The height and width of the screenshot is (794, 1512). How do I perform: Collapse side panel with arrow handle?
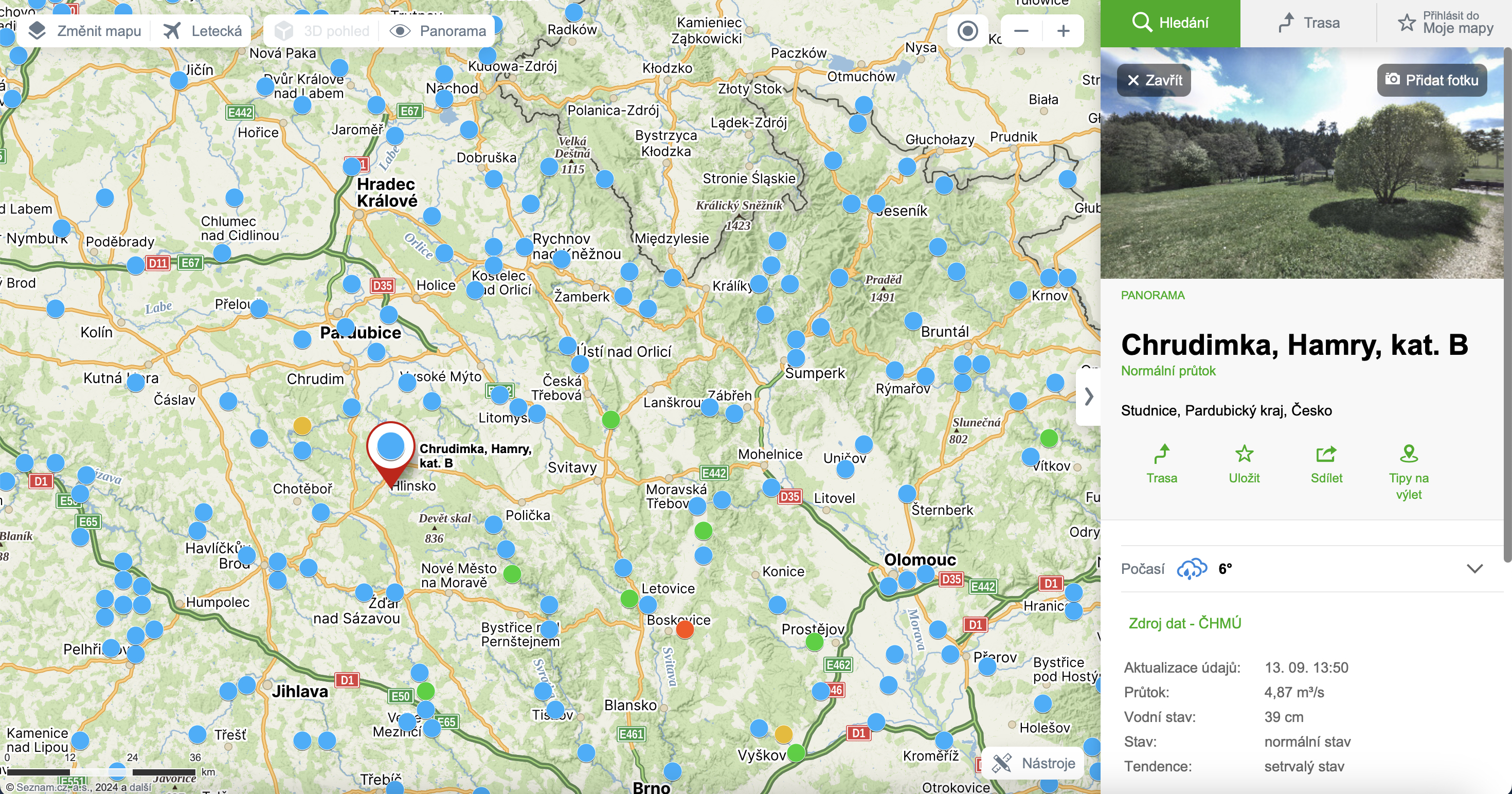(1089, 396)
